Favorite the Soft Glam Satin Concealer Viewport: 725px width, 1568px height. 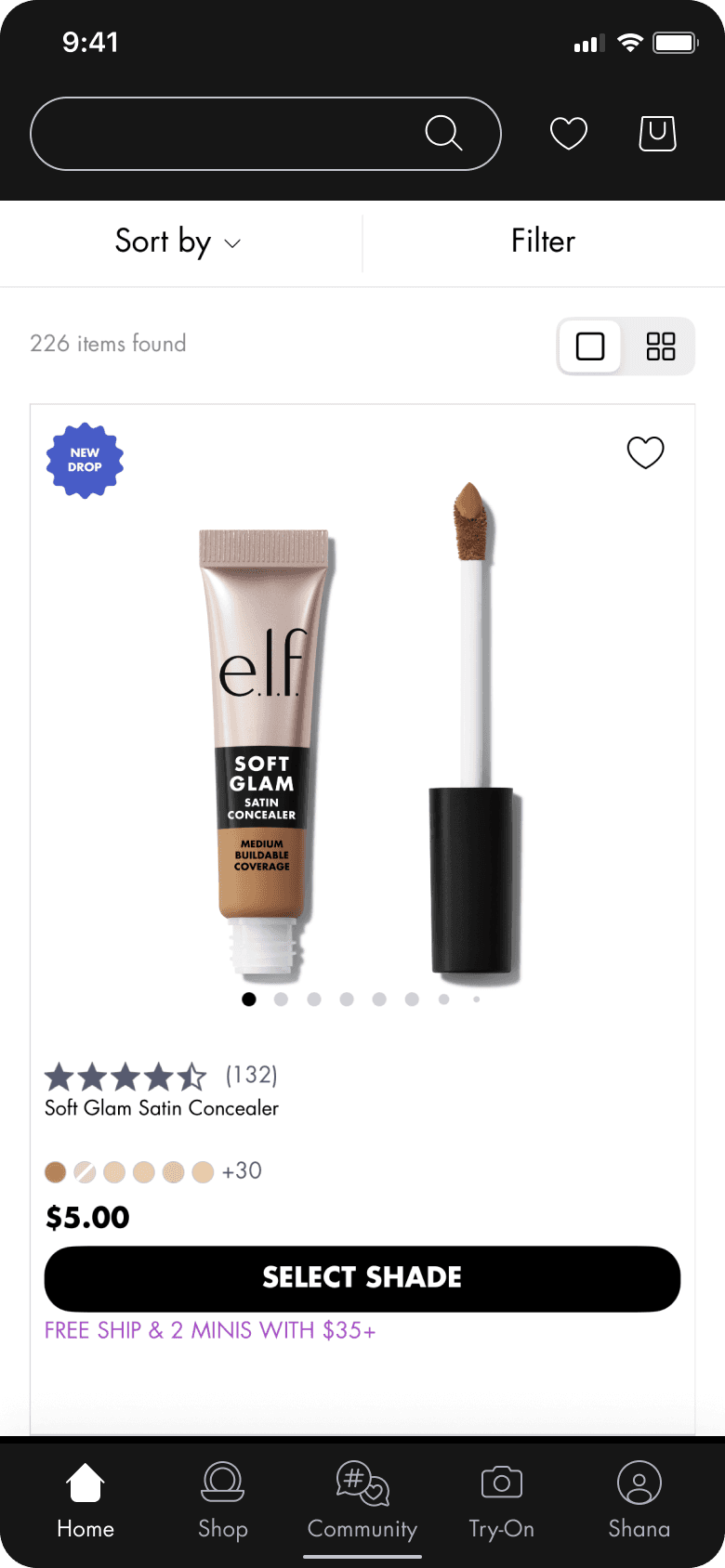coord(645,452)
